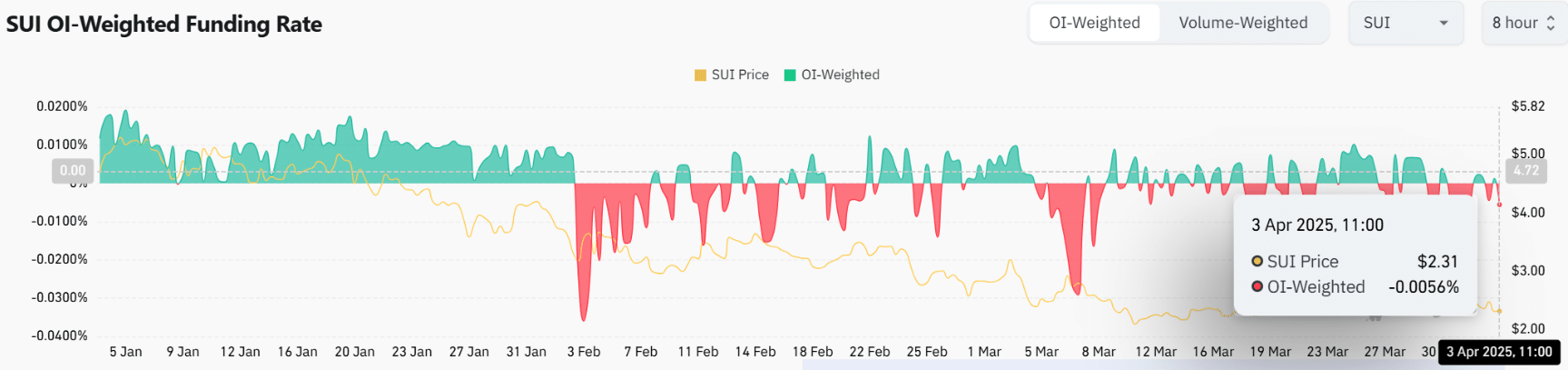Open the SUI coin dropdown

point(1405,23)
